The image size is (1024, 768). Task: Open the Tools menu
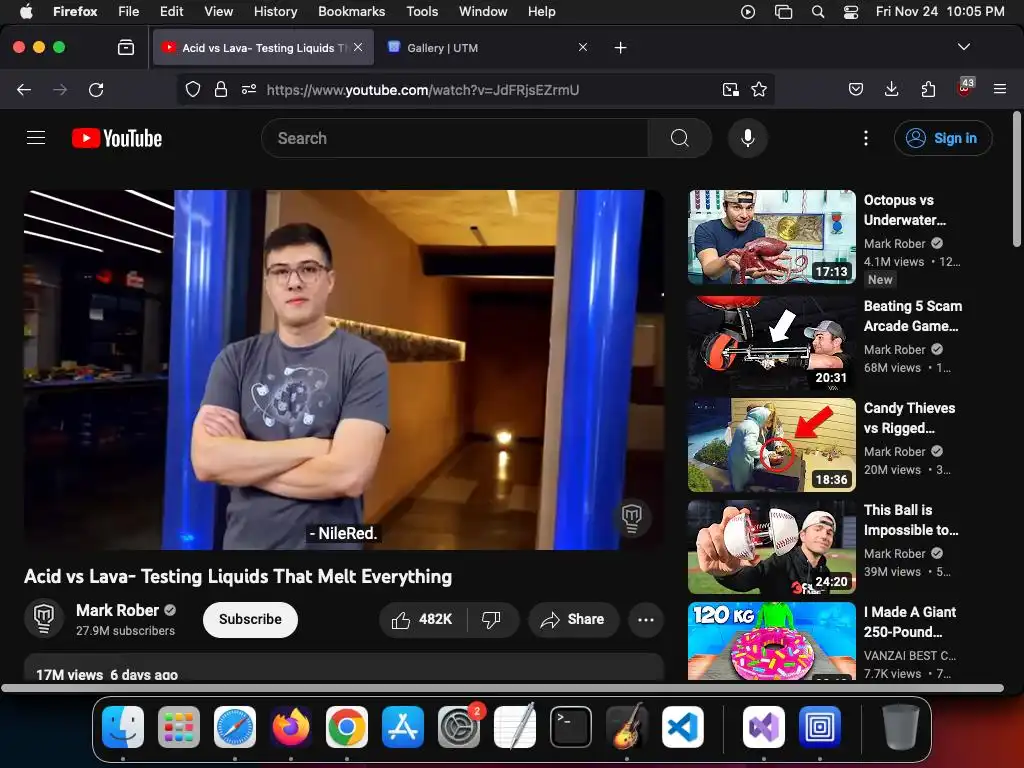[x=423, y=12]
